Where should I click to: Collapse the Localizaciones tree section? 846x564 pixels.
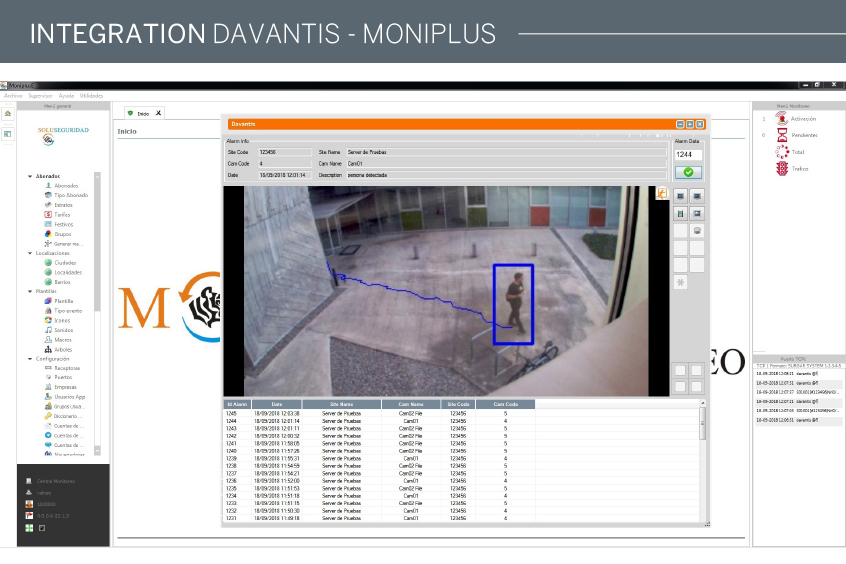tap(30, 253)
